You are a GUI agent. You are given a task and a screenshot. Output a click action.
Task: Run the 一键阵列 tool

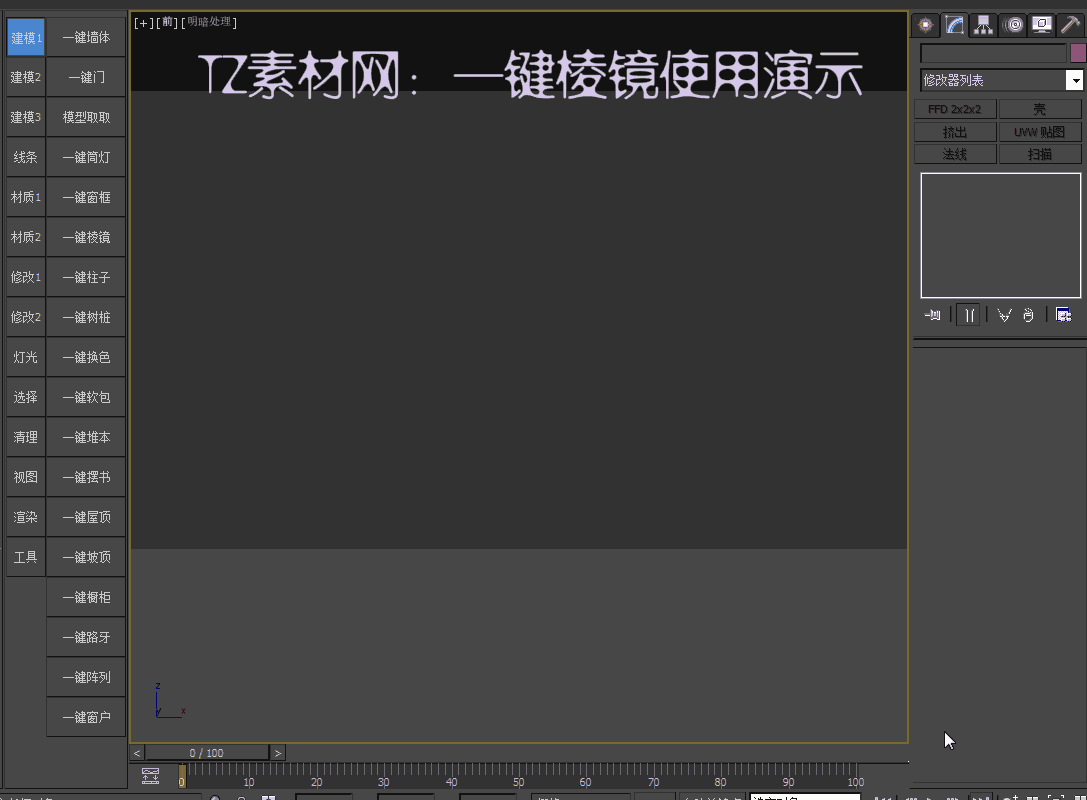pos(86,677)
